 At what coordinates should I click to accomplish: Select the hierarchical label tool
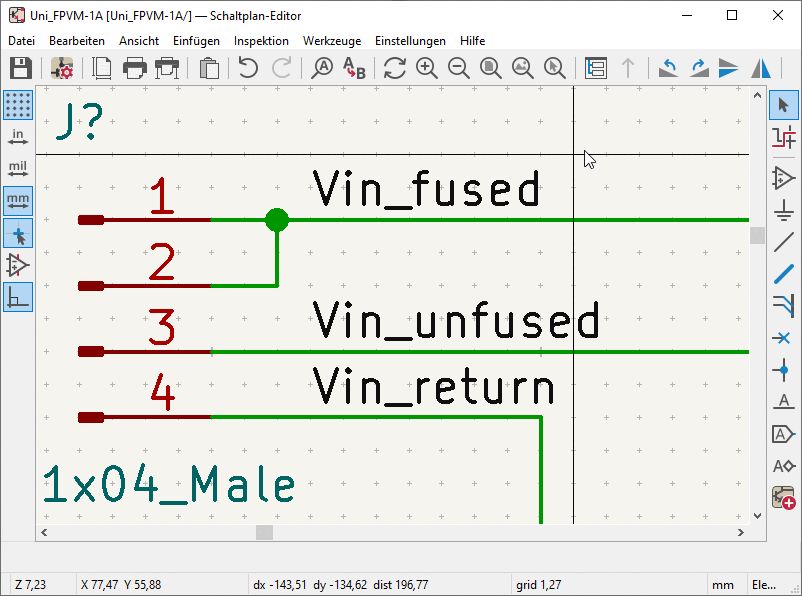click(784, 466)
